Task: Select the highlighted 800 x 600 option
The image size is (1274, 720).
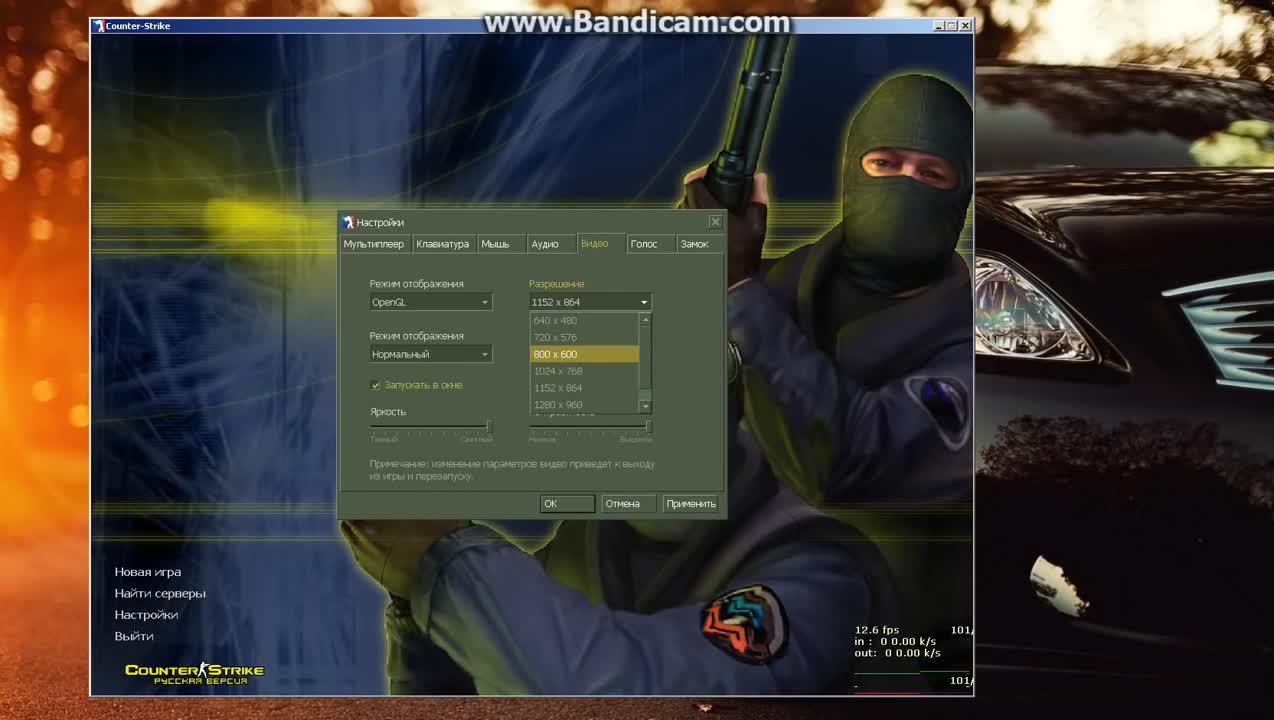Action: point(584,354)
